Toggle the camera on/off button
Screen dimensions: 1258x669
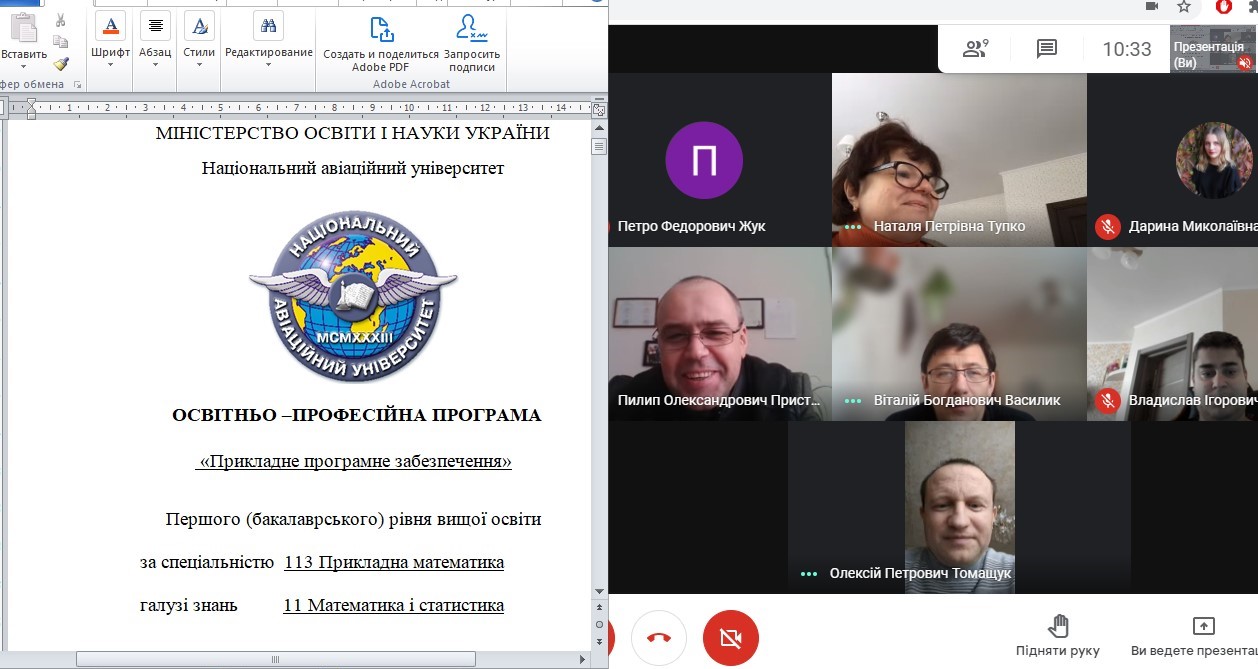730,638
